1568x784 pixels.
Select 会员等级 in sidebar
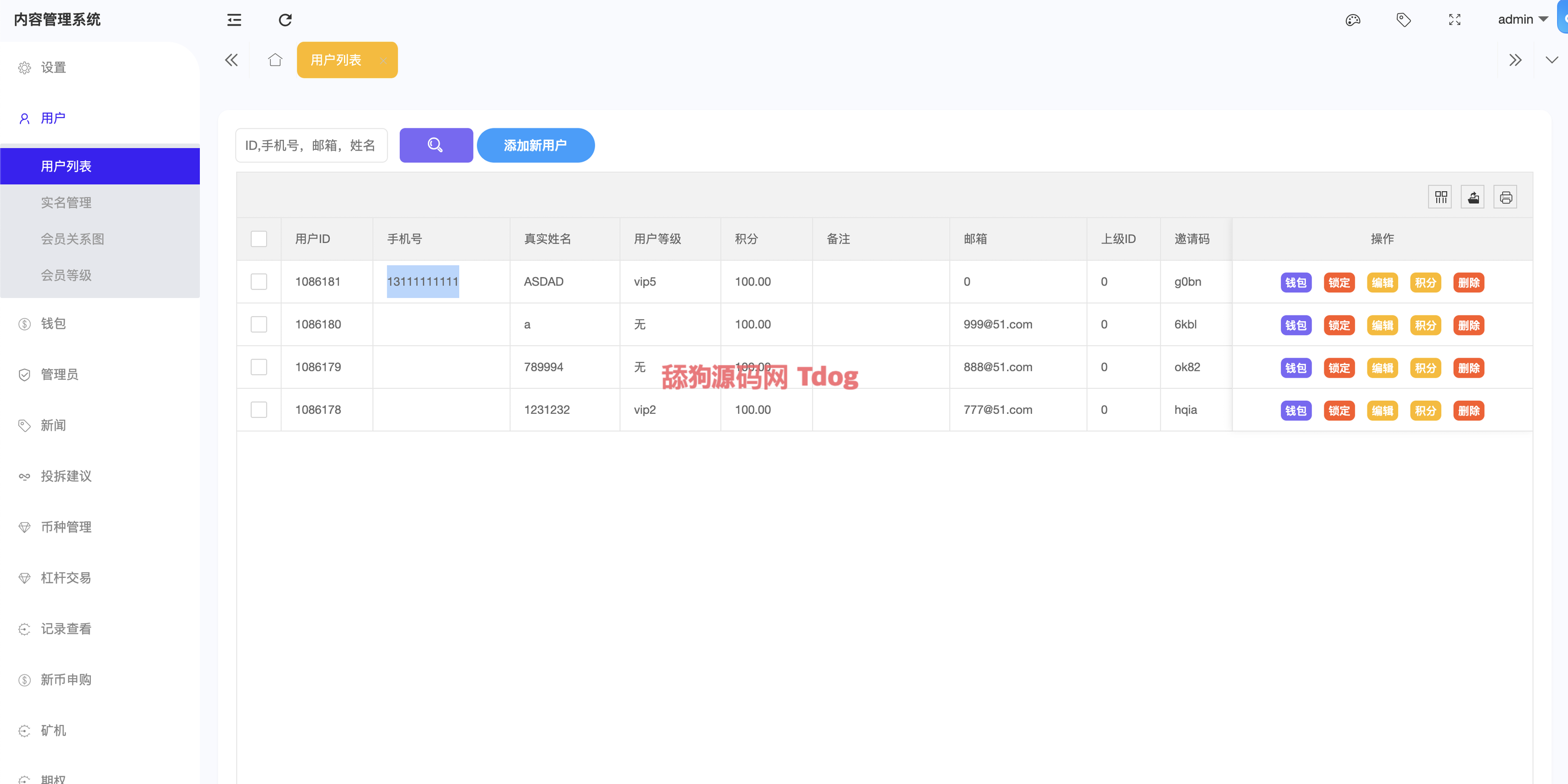[x=66, y=275]
